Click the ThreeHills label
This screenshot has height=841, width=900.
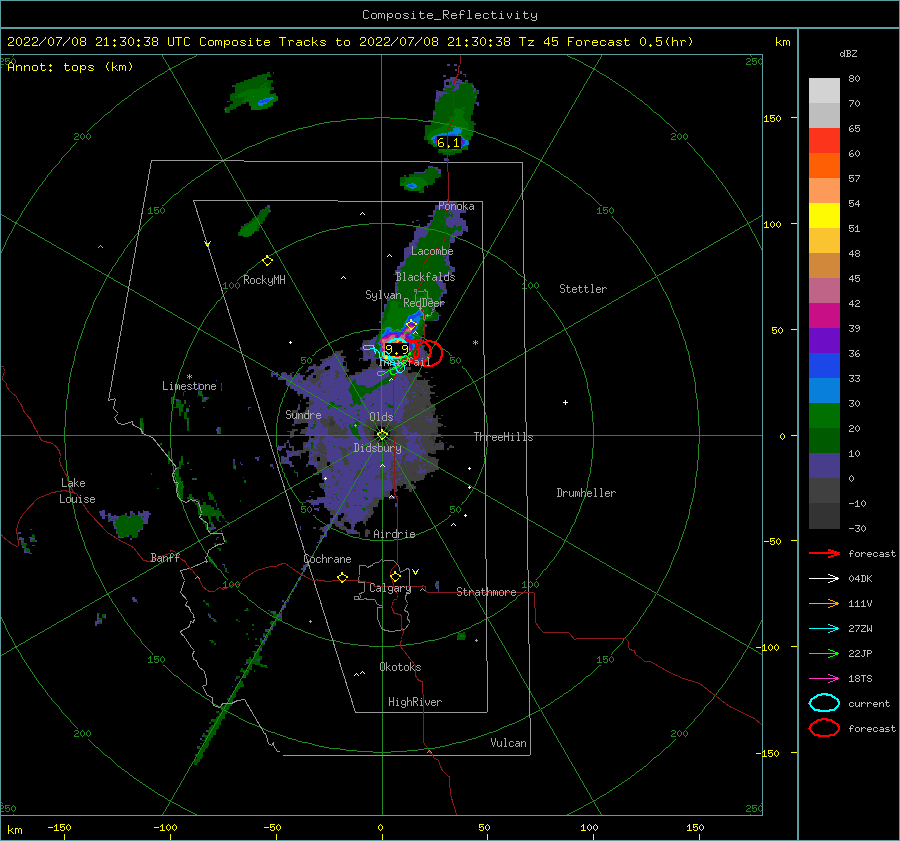503,437
